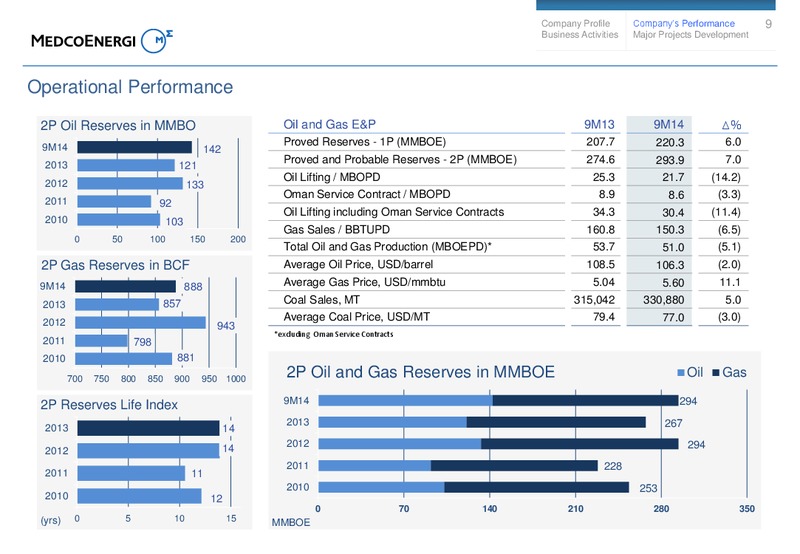This screenshot has height=554, width=800.
Task: Click the excluding Oman Service Contracts footnote
Action: [334, 334]
